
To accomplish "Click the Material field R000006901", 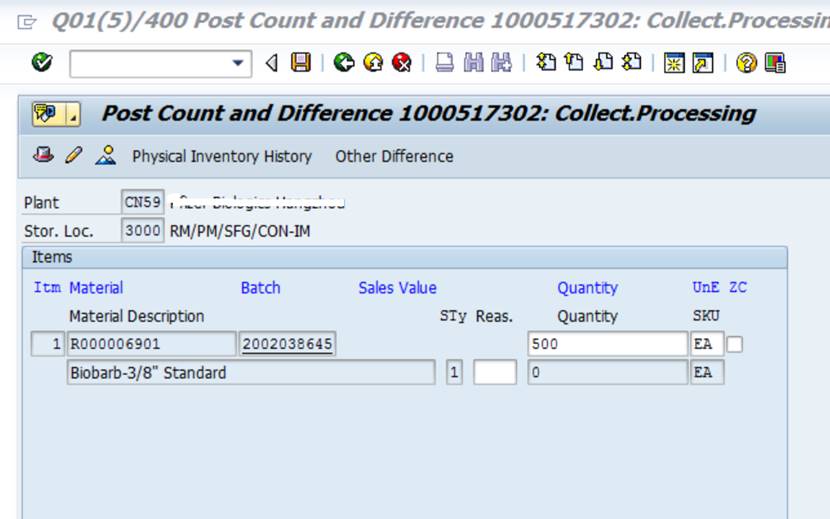I will coord(151,344).
